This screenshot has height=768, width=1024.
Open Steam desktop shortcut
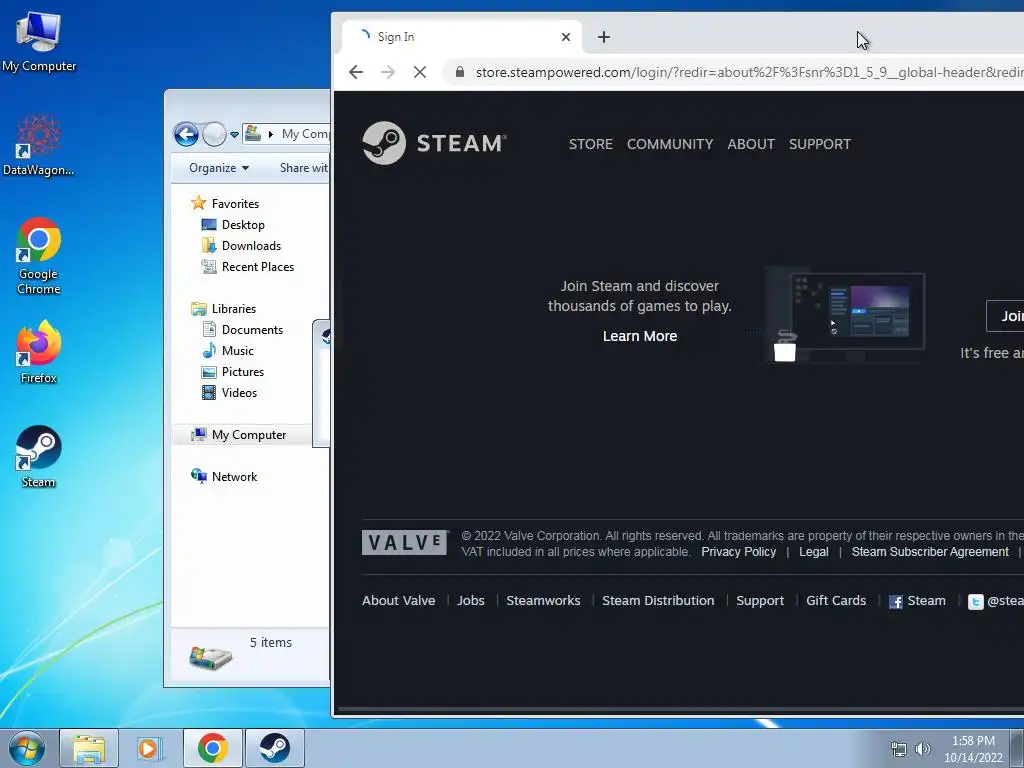39,457
